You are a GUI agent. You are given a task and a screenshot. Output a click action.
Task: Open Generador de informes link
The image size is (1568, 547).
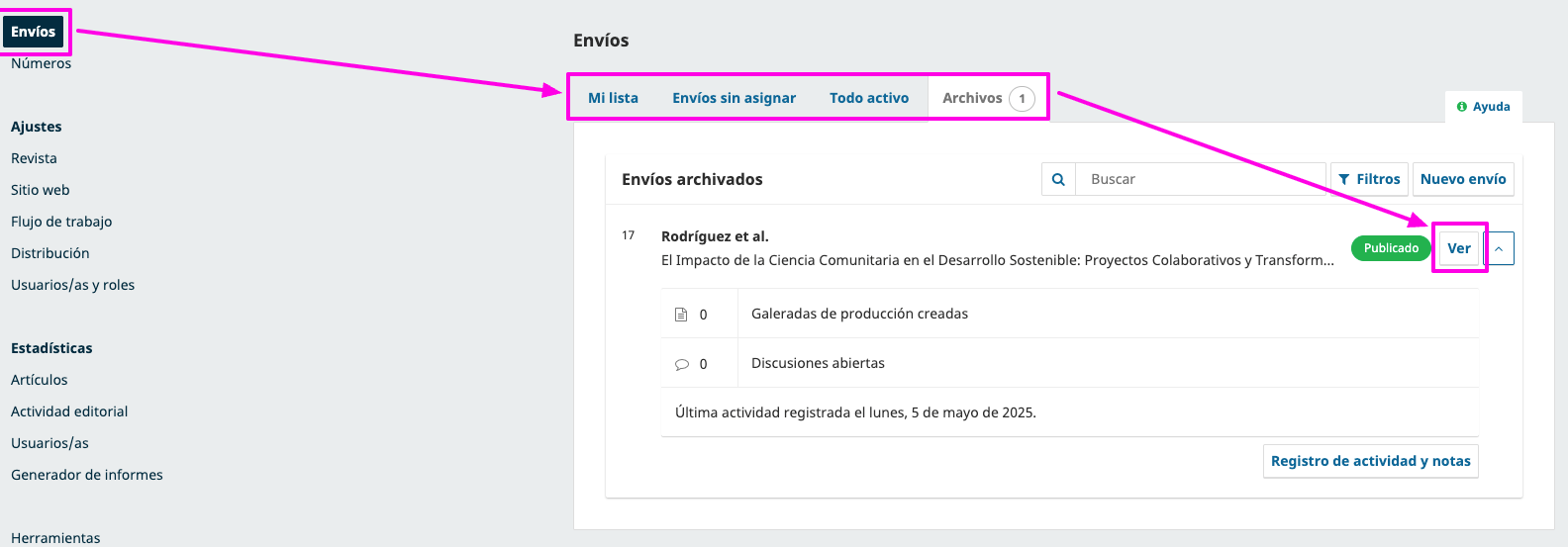(x=87, y=475)
